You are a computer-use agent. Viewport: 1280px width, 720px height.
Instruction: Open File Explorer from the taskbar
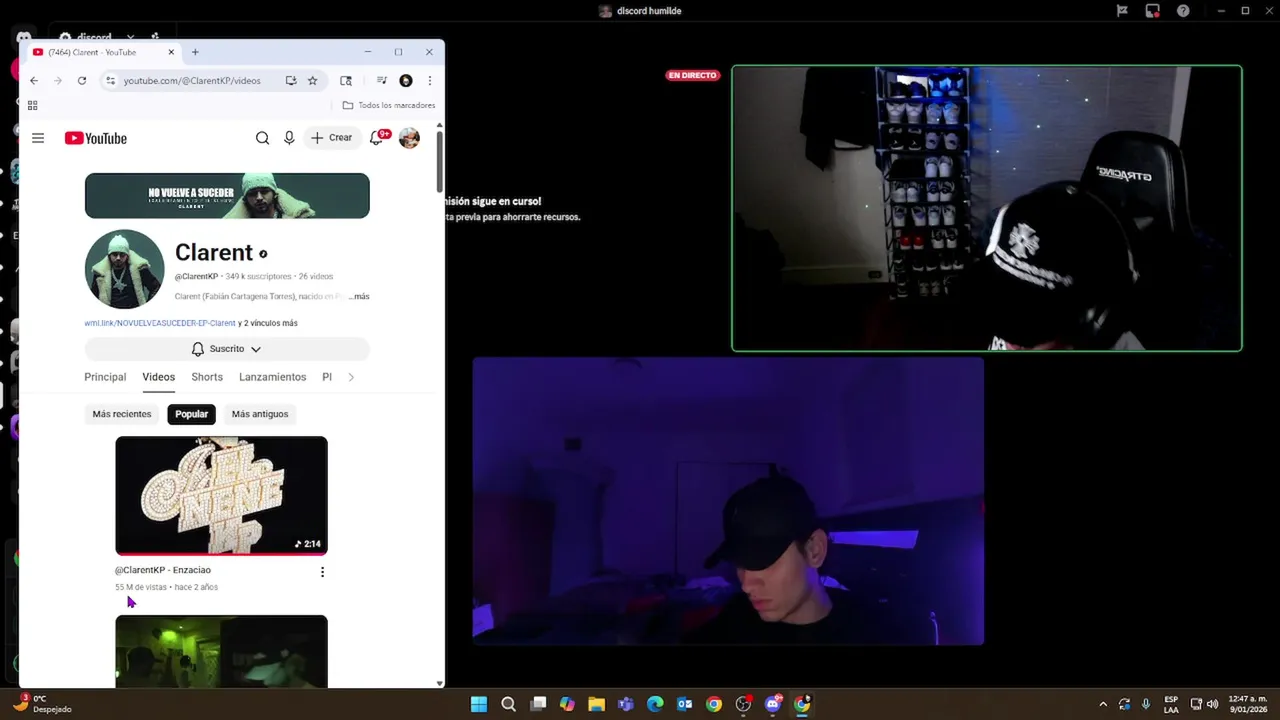coord(596,704)
